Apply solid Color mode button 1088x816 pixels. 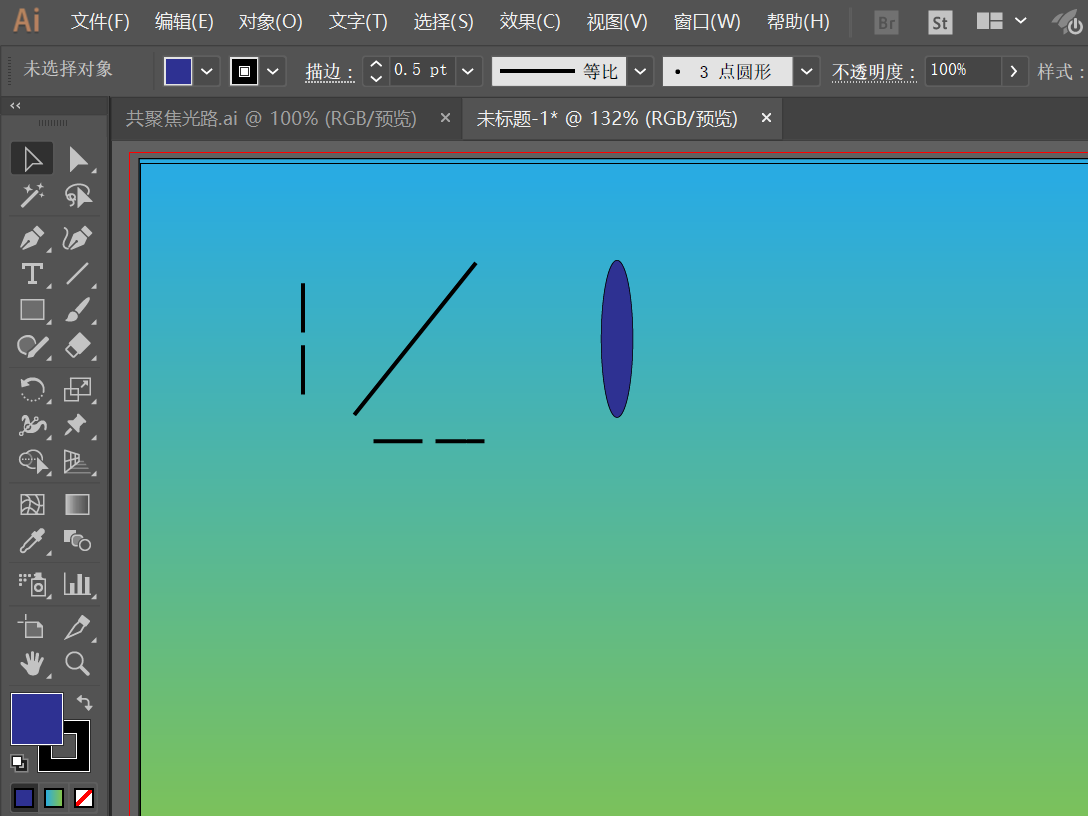(24, 798)
